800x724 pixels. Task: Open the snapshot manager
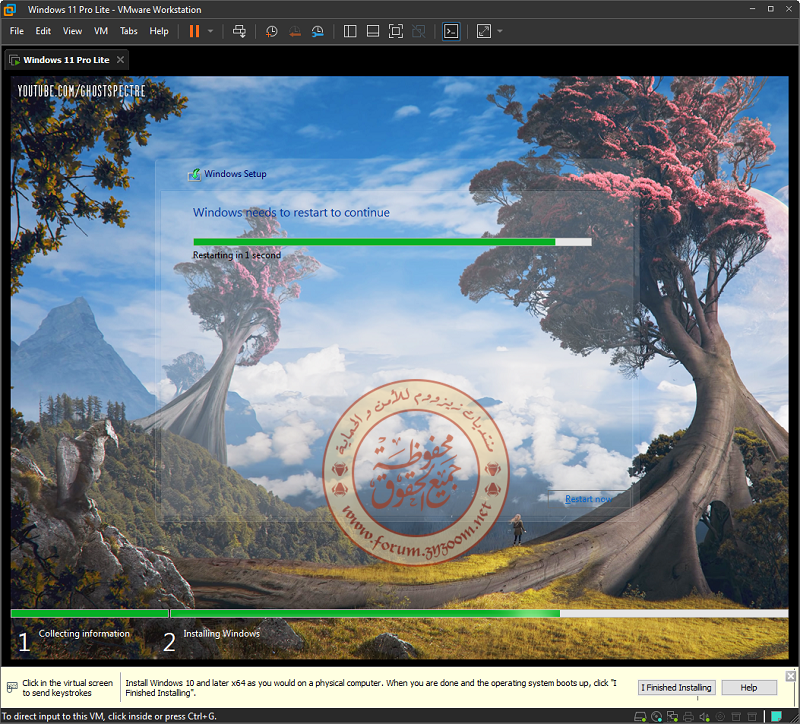click(x=317, y=31)
